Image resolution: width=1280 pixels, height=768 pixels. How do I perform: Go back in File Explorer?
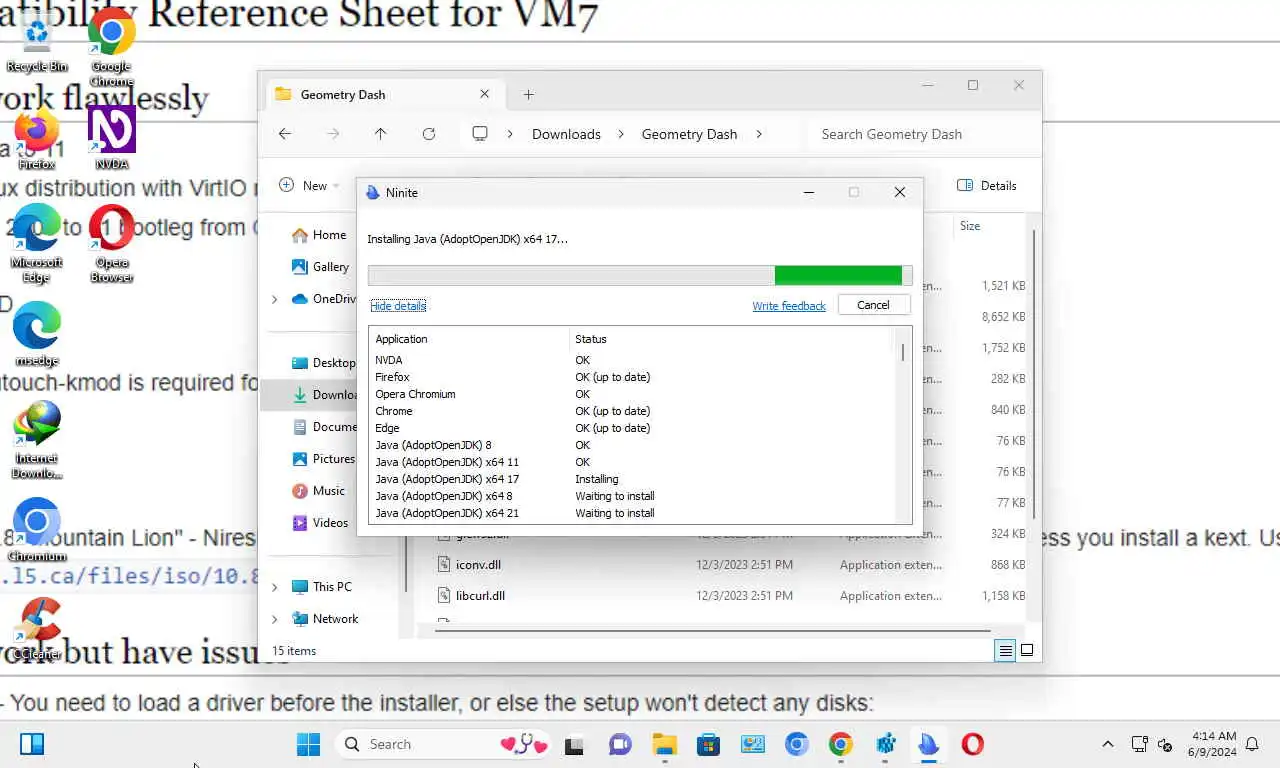[x=285, y=134]
